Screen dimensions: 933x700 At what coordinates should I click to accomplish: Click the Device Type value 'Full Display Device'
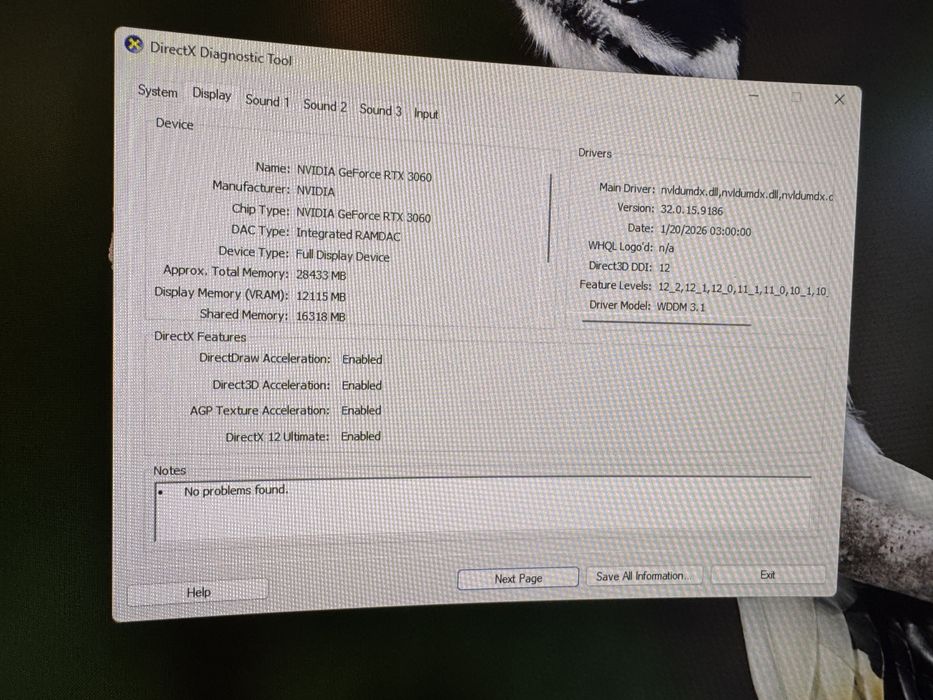pos(343,255)
